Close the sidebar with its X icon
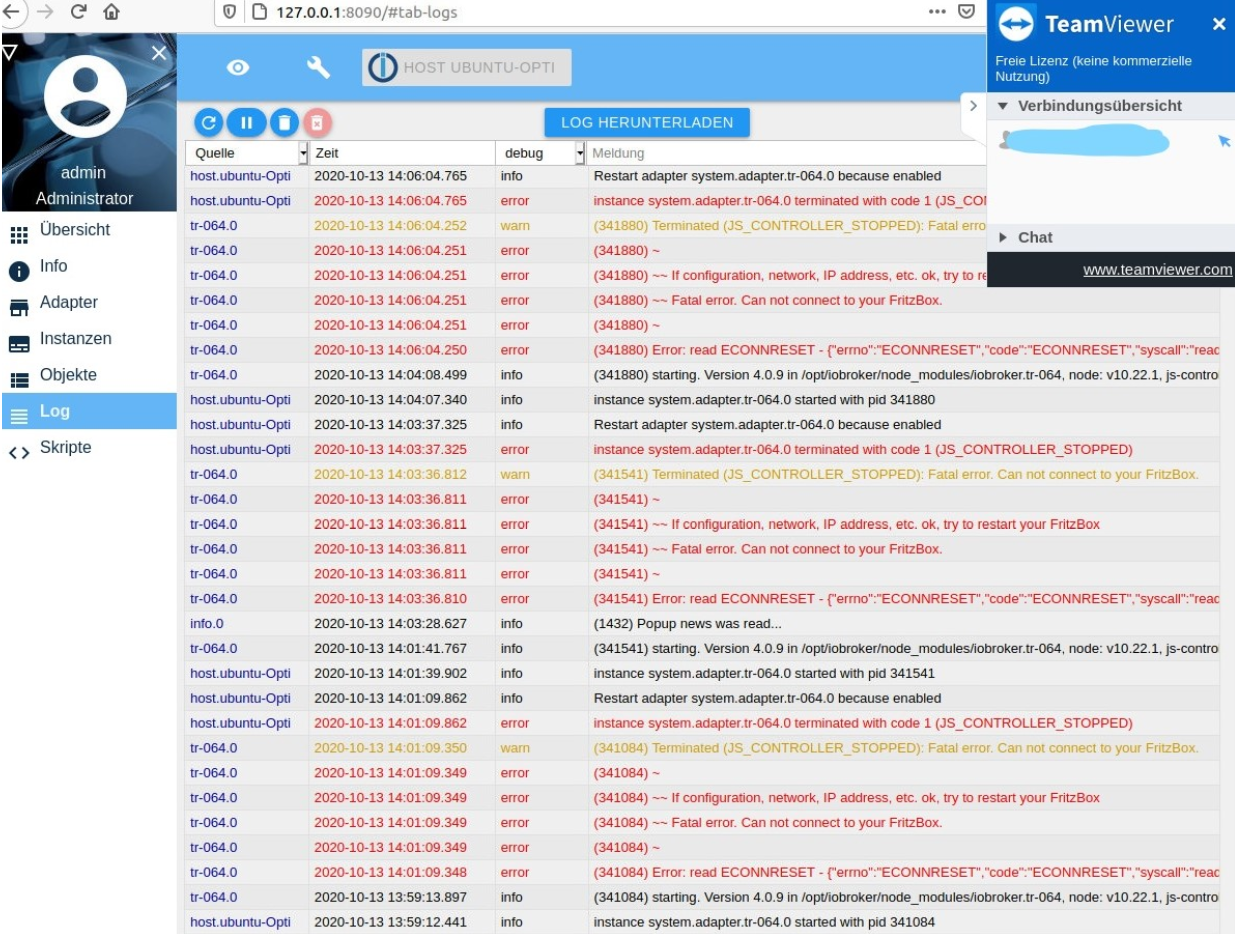 [158, 52]
